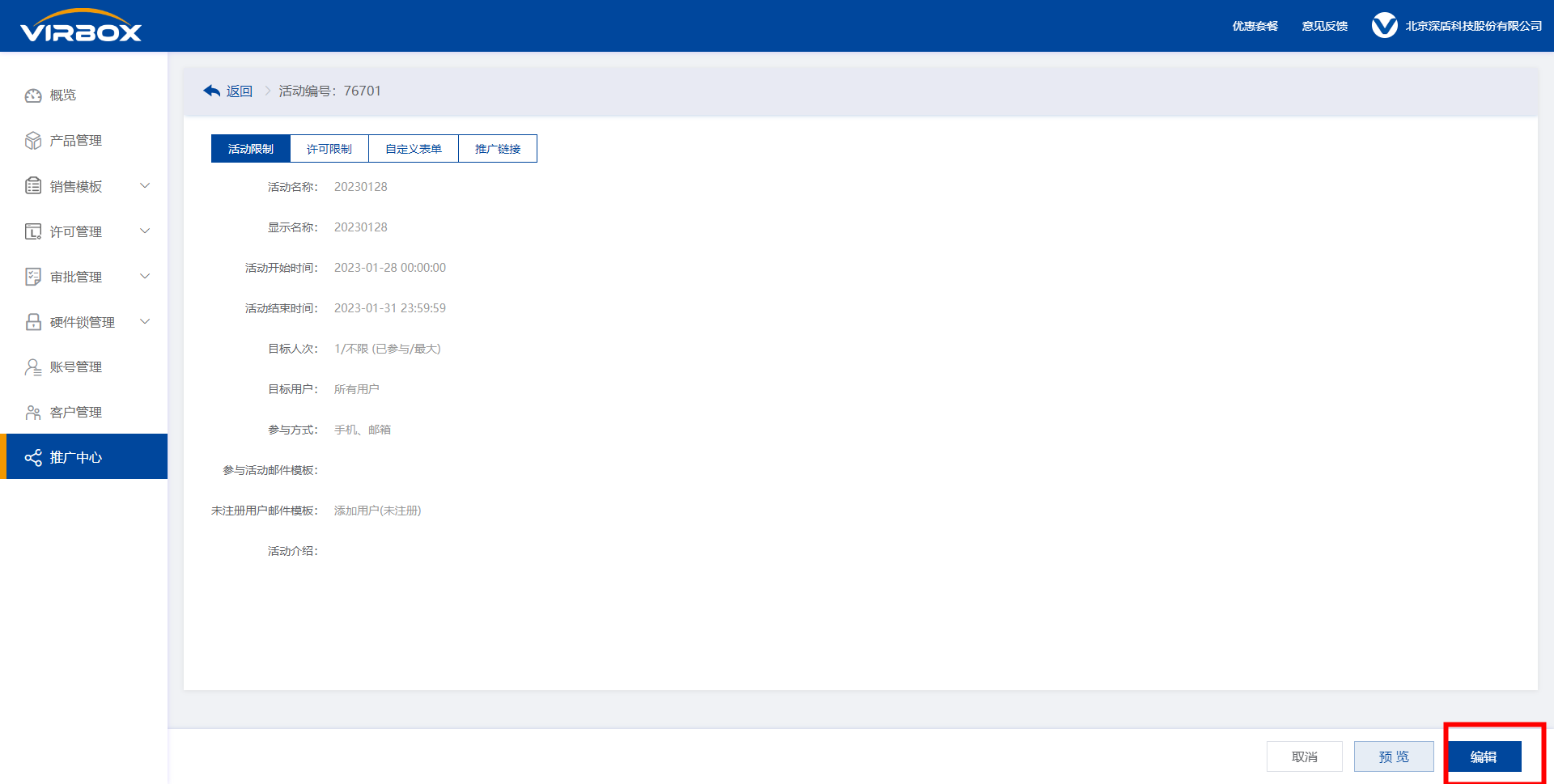Image resolution: width=1554 pixels, height=784 pixels.
Task: Click the Virbox logo
Action: pyautogui.click(x=81, y=26)
